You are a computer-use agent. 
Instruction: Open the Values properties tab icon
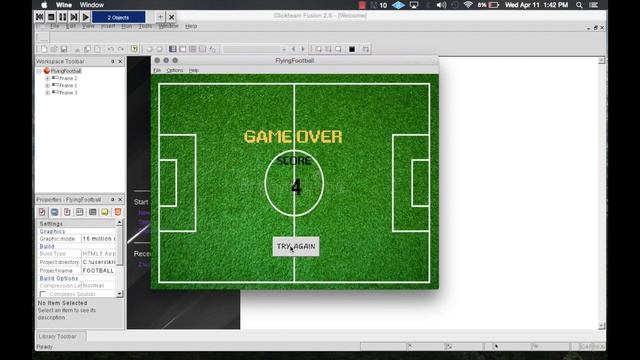[x=80, y=212]
